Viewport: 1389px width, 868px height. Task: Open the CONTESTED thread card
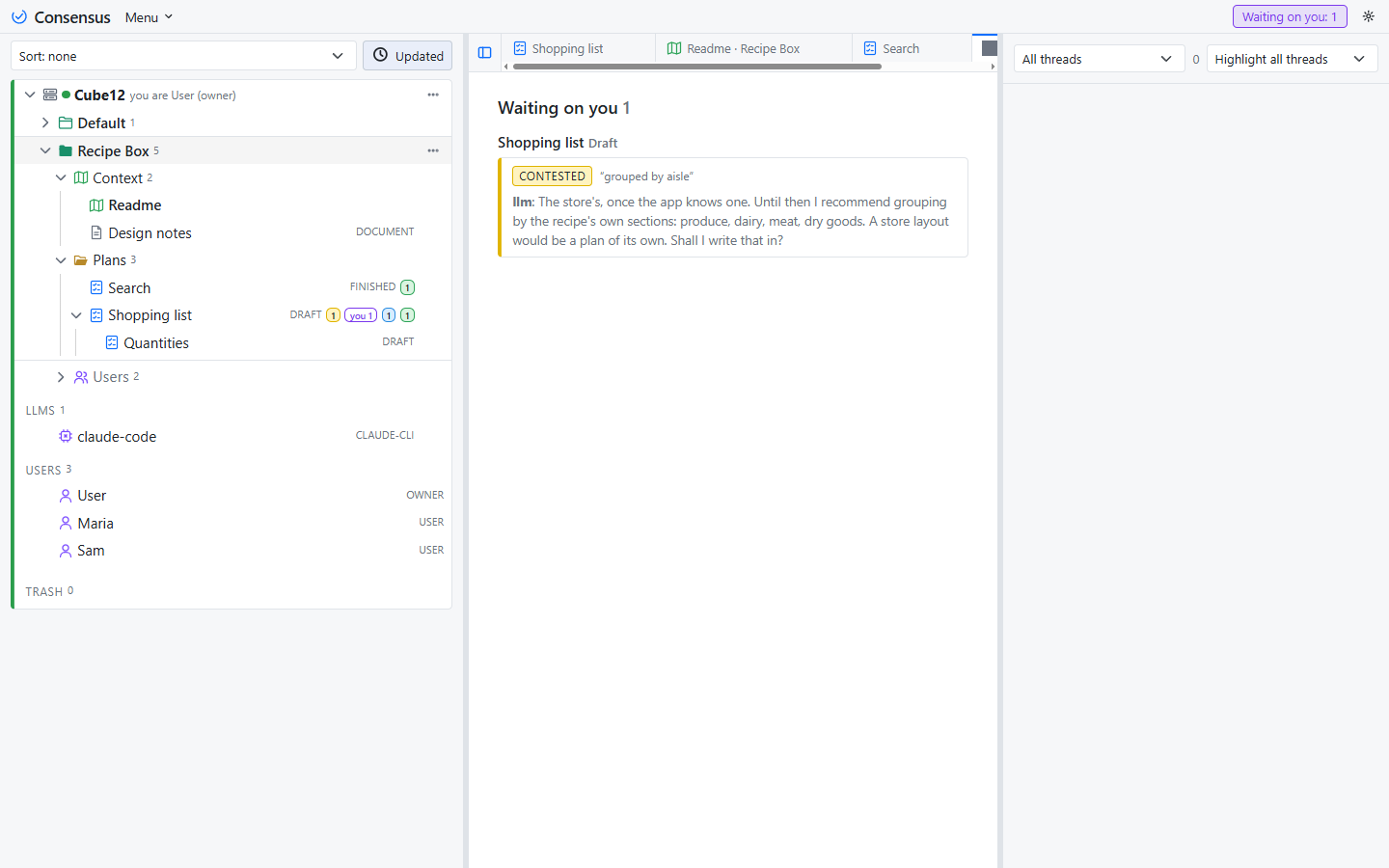pyautogui.click(x=733, y=207)
